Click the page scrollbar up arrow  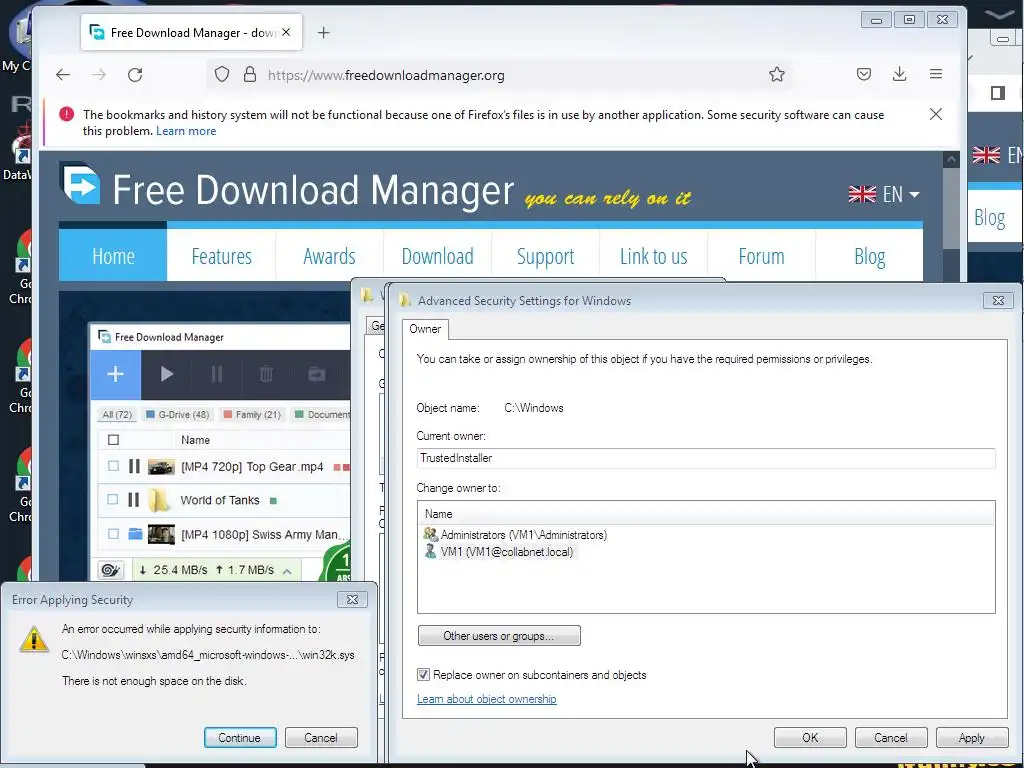952,159
